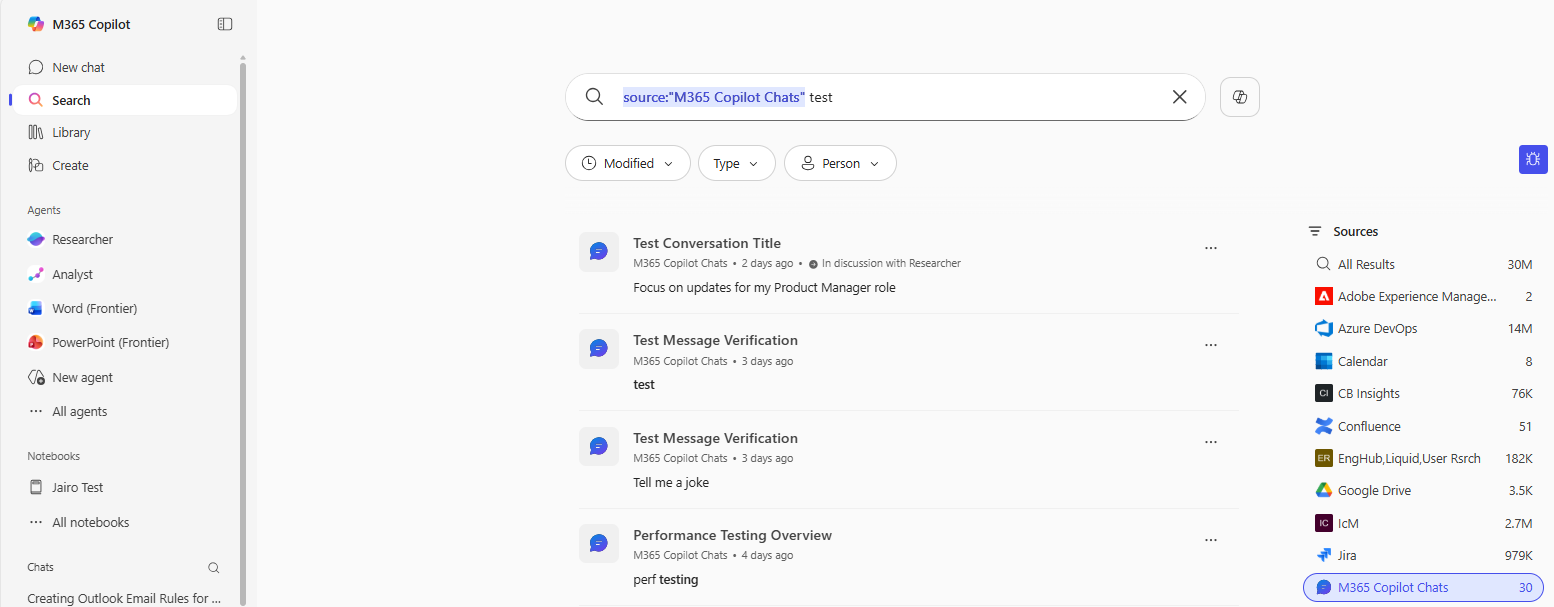Filter by Calendar source
Image resolution: width=1554 pixels, height=607 pixels.
(x=1423, y=361)
